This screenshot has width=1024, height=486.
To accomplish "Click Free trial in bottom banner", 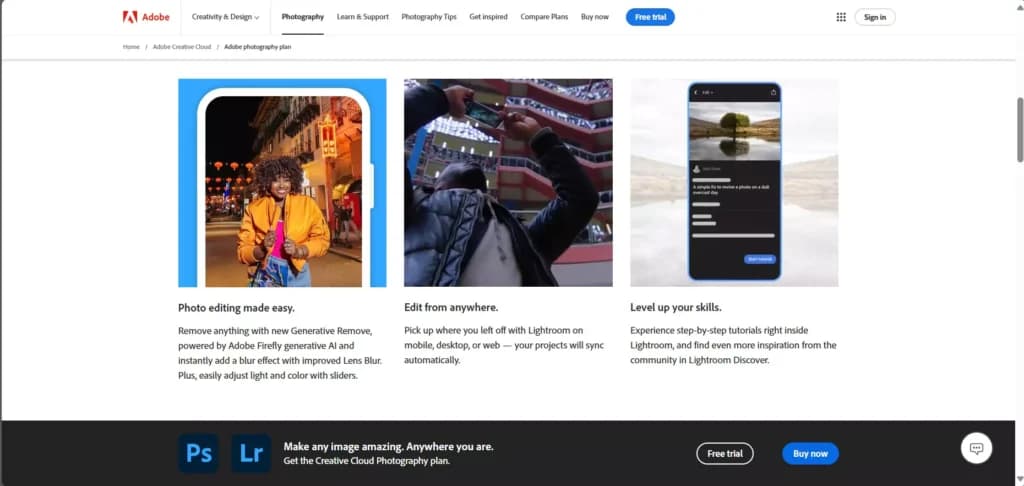I will 725,453.
